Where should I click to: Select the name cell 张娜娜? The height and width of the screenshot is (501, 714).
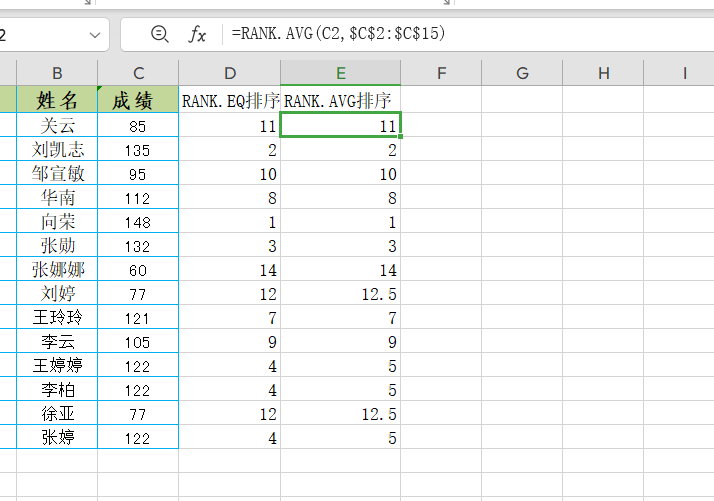(x=57, y=269)
